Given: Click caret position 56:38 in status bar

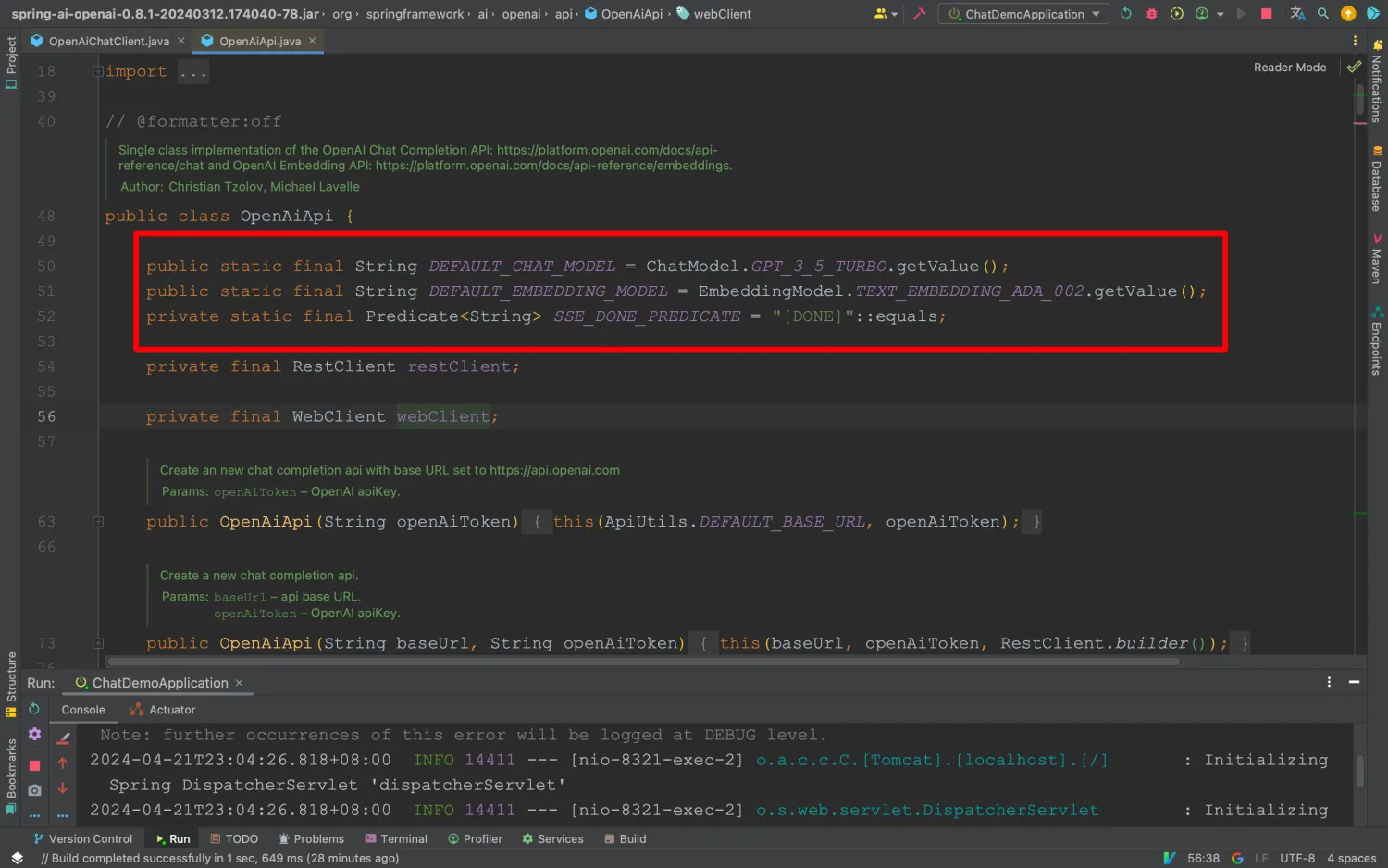Looking at the screenshot, I should [1203, 858].
